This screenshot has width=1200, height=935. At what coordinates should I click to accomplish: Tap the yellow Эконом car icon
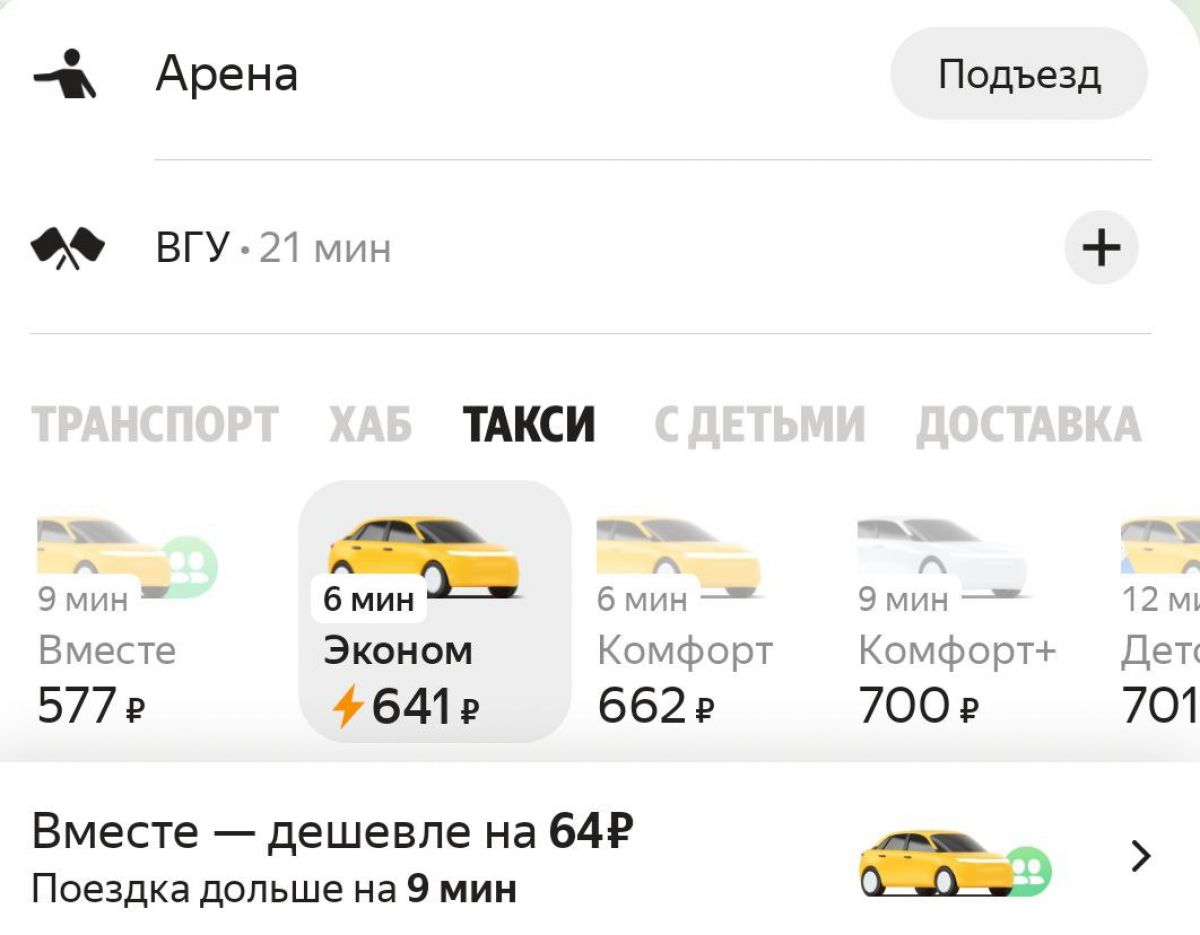[424, 555]
